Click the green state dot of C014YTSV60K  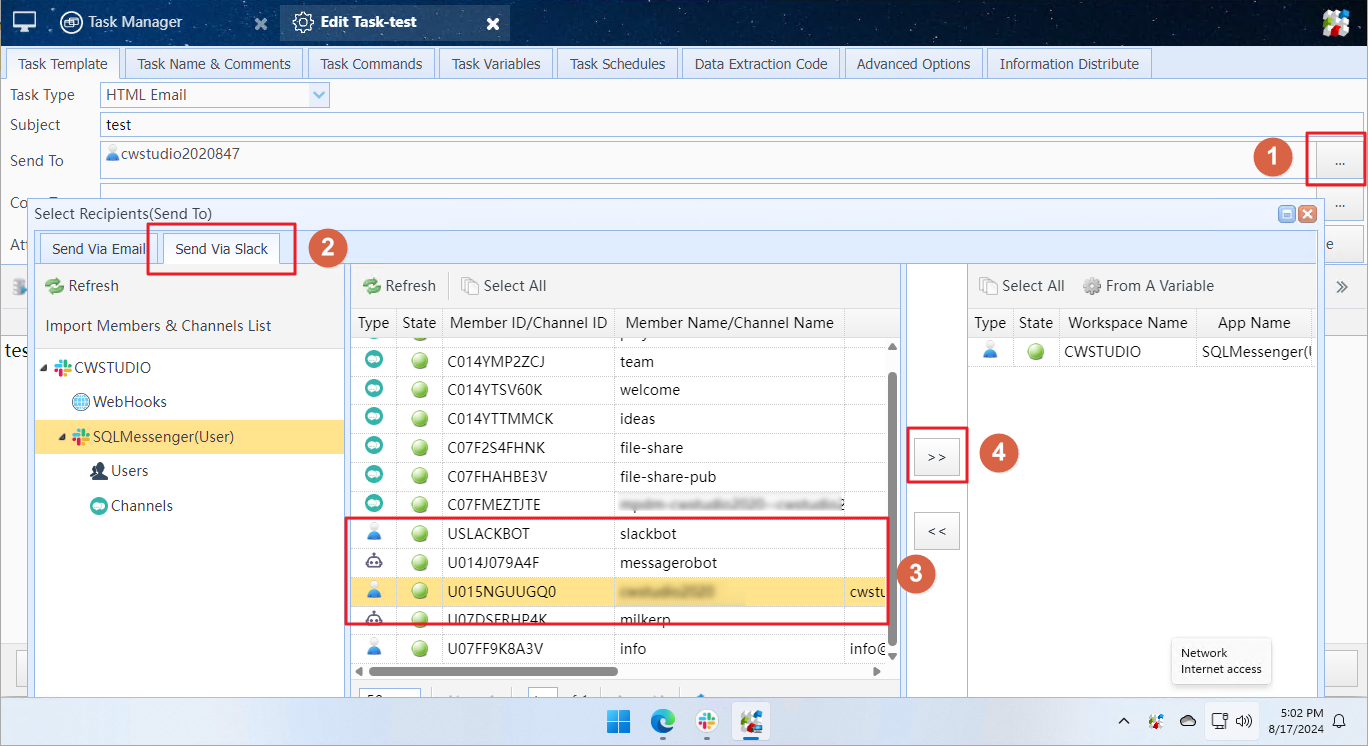tap(419, 390)
